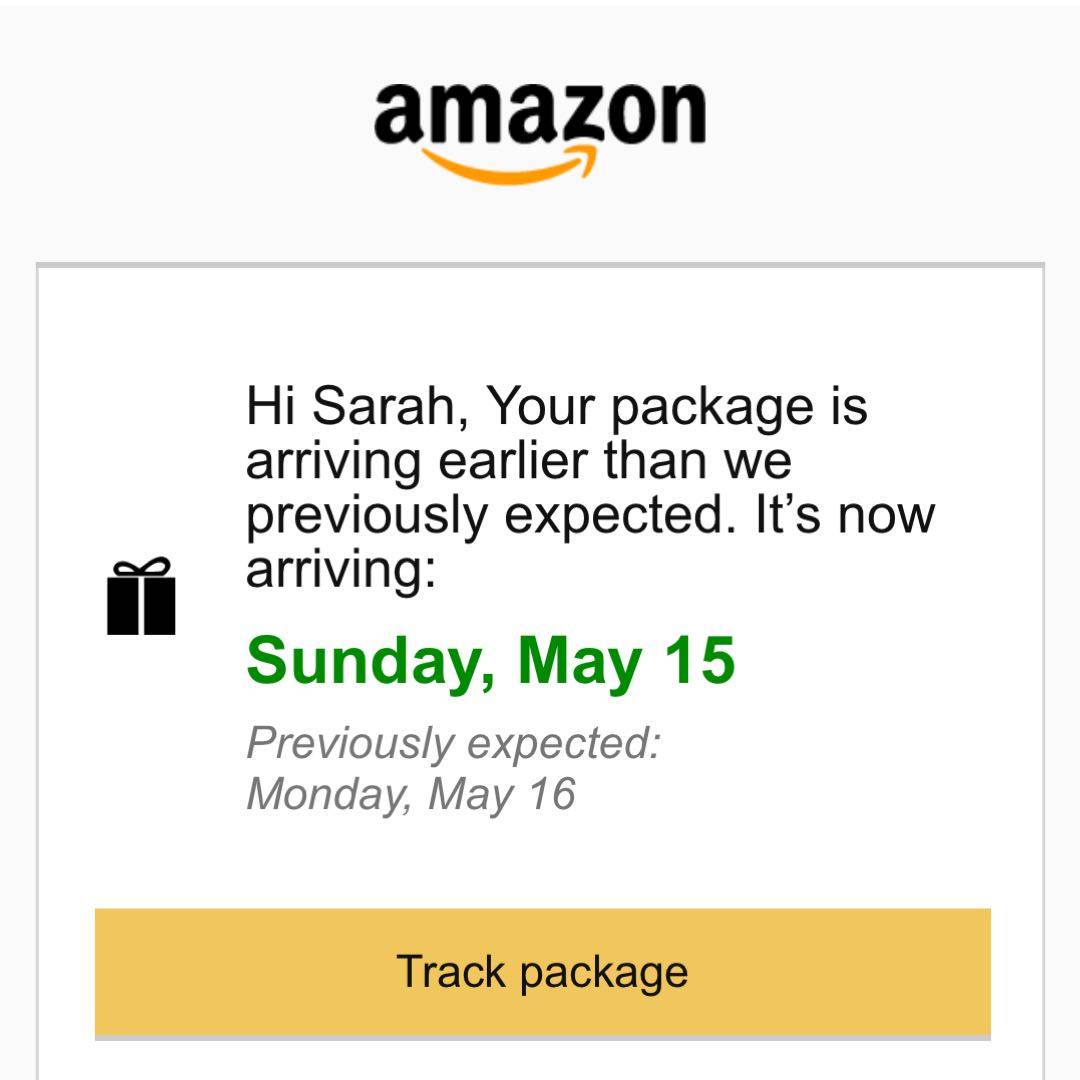Click the 'arriving earlier than we' text line
Screen dimensions: 1080x1080
pos(518,461)
